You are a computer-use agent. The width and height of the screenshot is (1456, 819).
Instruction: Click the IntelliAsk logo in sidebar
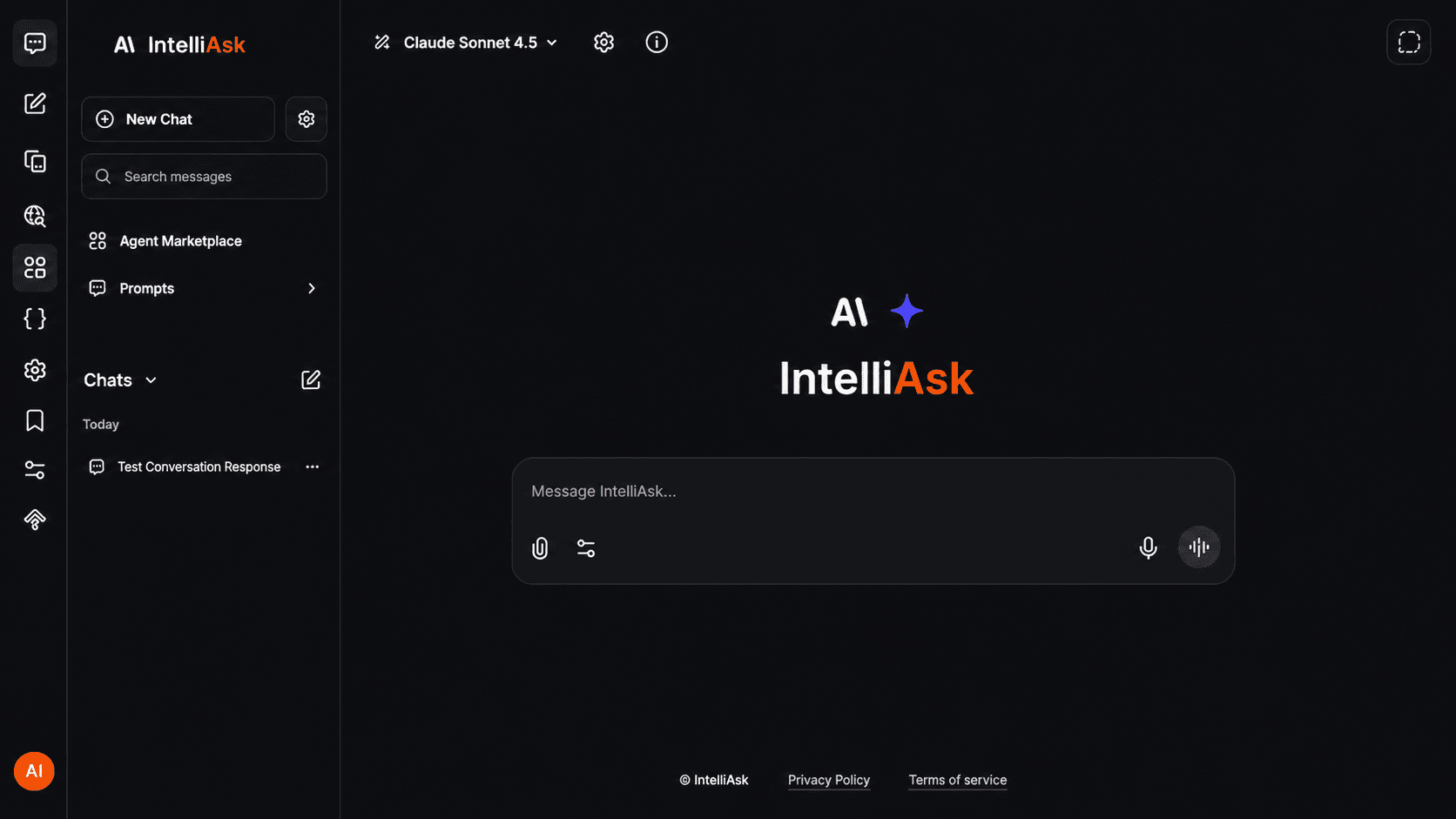pyautogui.click(x=179, y=44)
